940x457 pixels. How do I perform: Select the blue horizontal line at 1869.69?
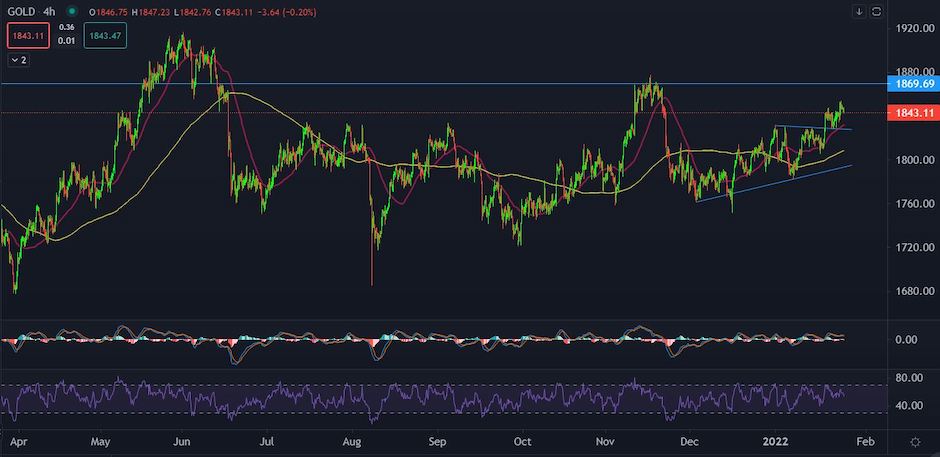click(x=444, y=84)
